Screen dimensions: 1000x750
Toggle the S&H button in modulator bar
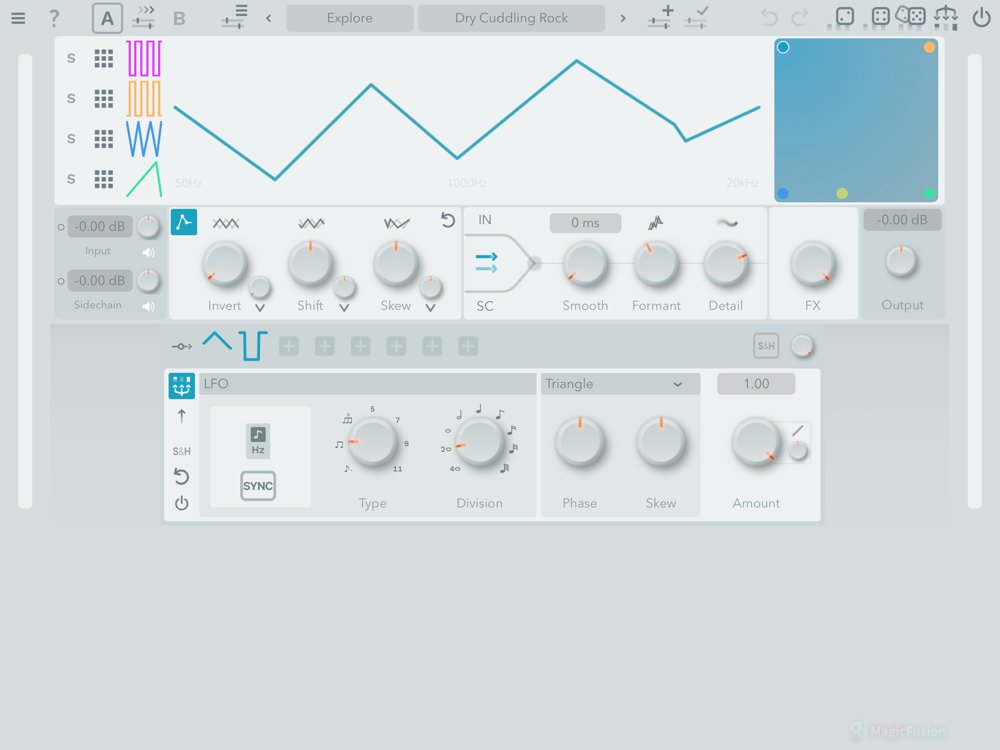pos(766,346)
